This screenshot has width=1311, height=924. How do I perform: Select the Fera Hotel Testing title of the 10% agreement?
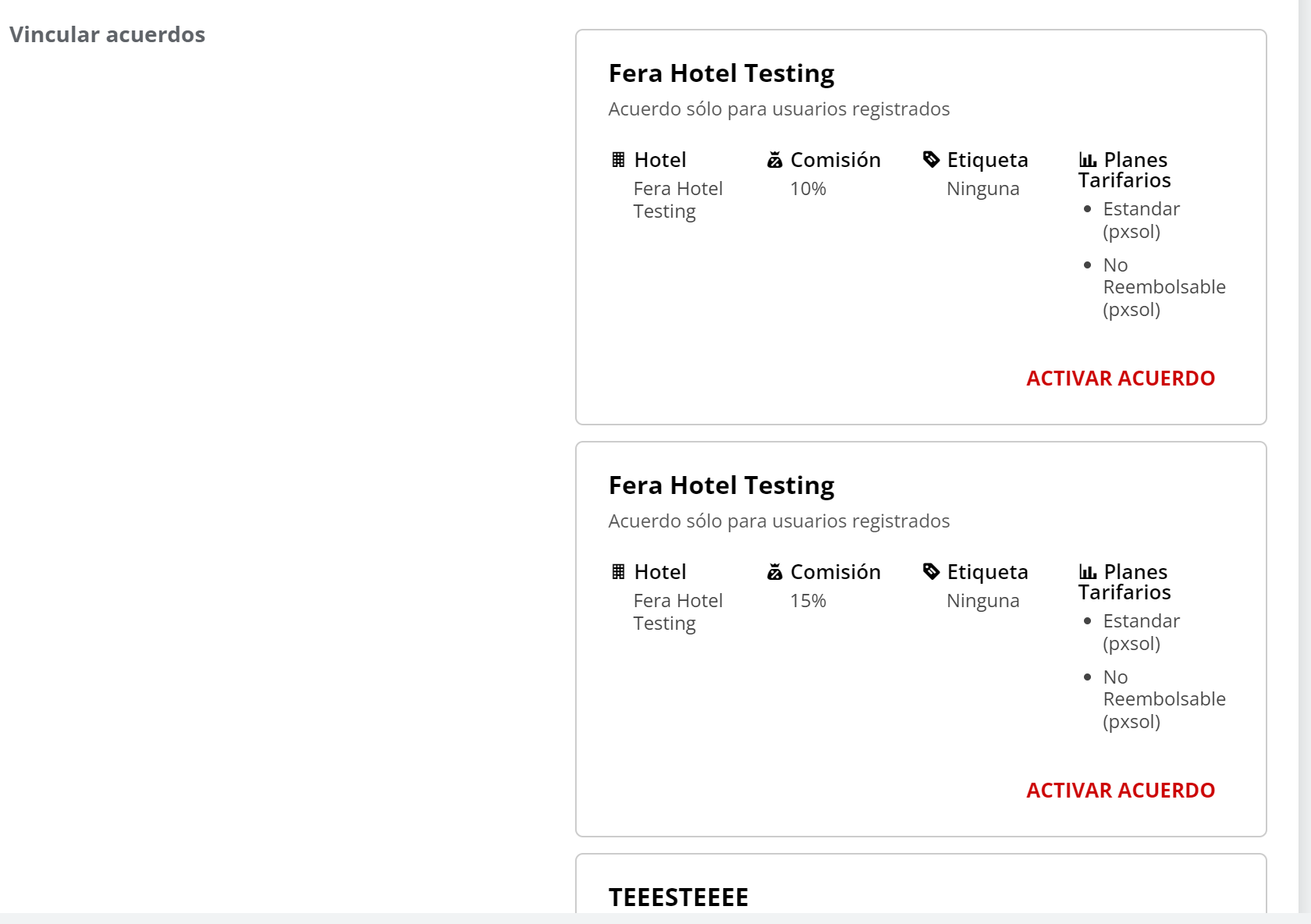[721, 73]
